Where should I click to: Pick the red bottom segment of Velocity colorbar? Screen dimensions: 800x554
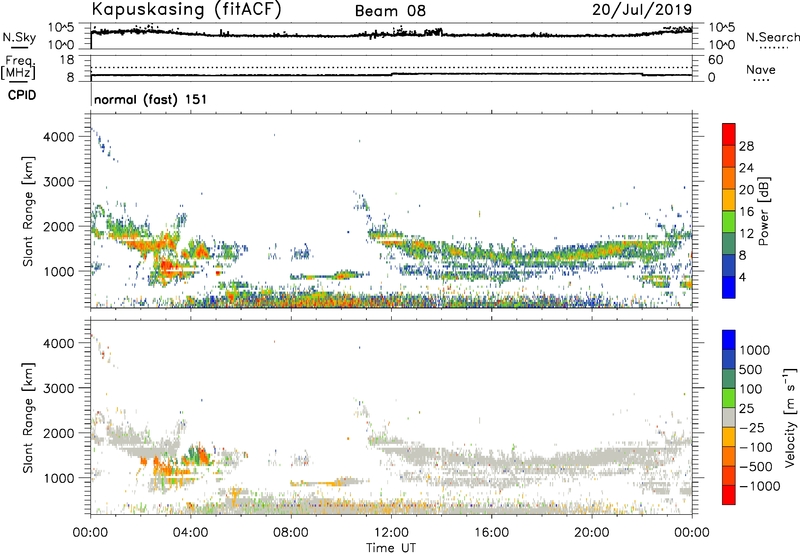pyautogui.click(x=729, y=495)
